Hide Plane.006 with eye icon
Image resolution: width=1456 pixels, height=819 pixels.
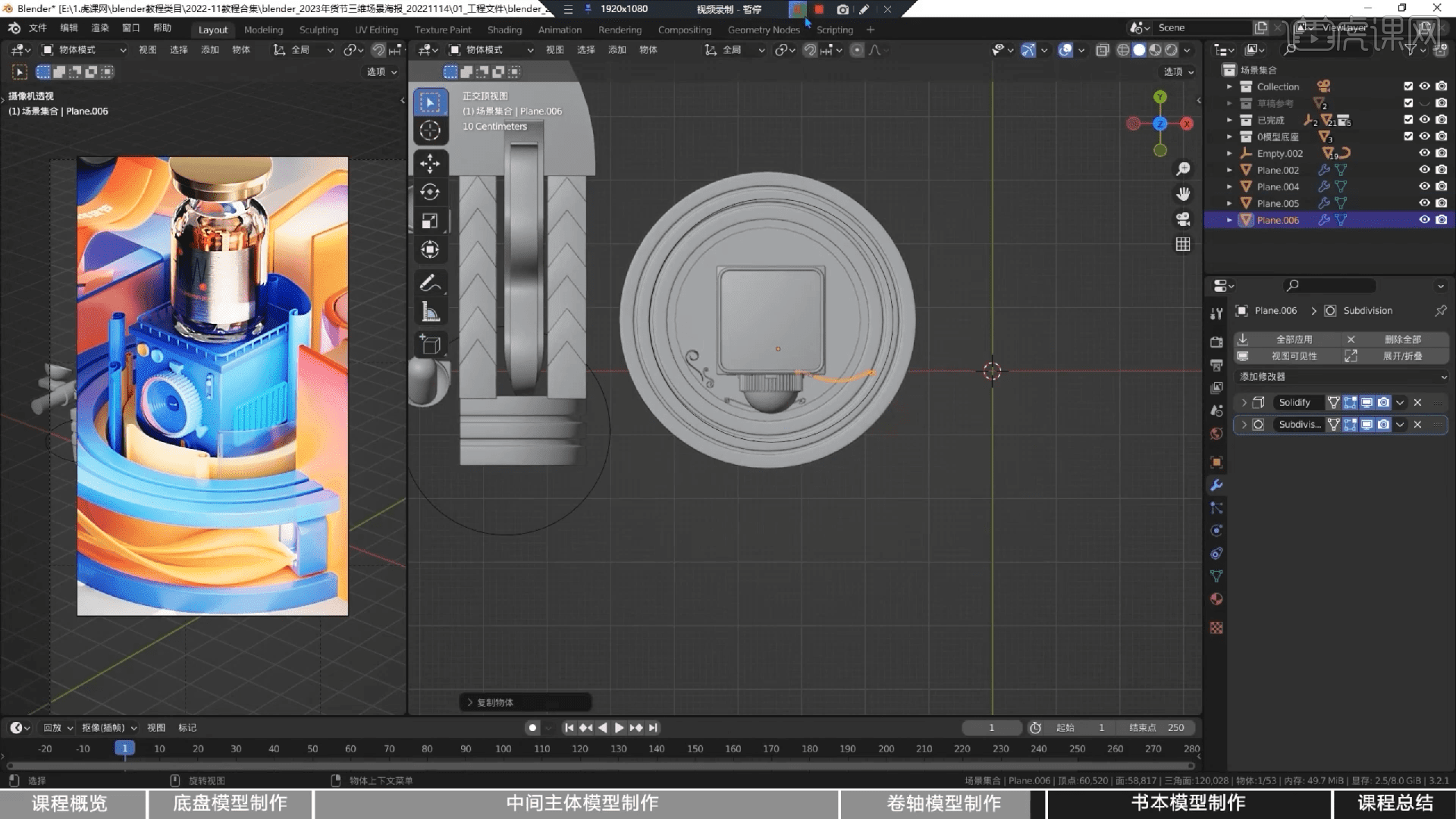pos(1424,220)
